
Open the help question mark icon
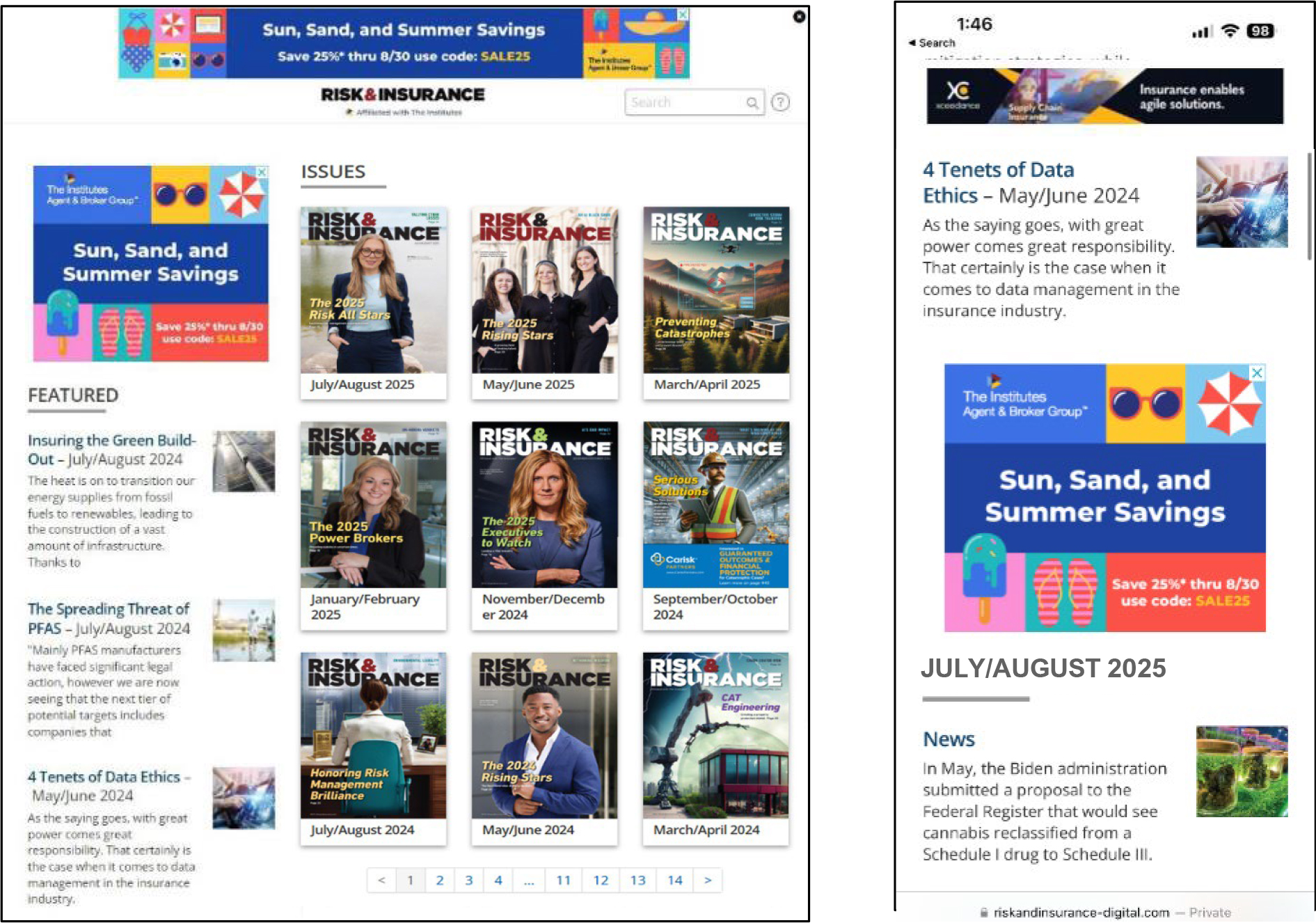coord(781,102)
